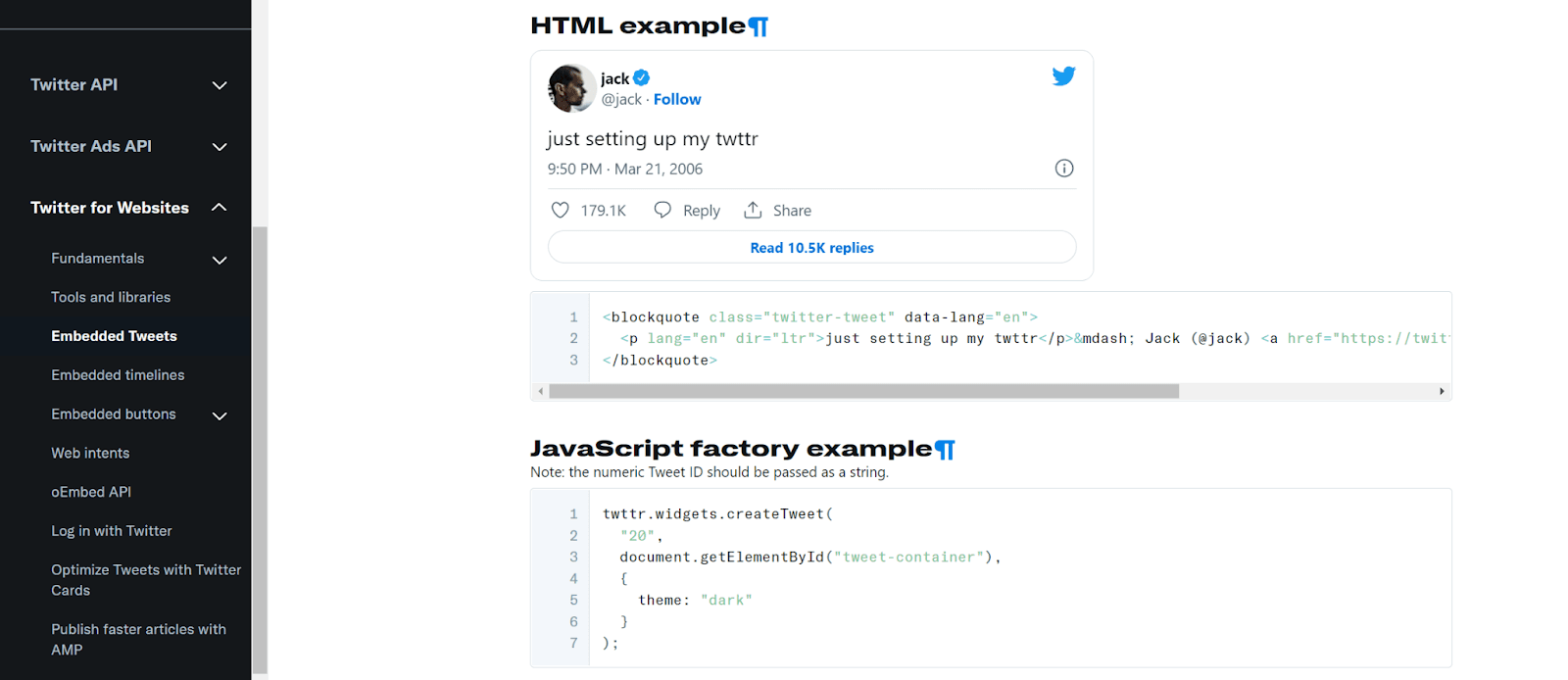
Task: Click pilcrow anchor beside JavaScript factory example
Action: (x=945, y=450)
